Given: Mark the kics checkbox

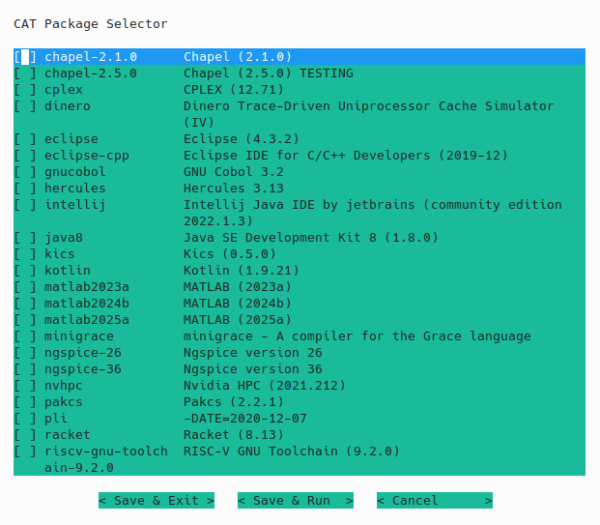Looking at the screenshot, I should coord(25,254).
